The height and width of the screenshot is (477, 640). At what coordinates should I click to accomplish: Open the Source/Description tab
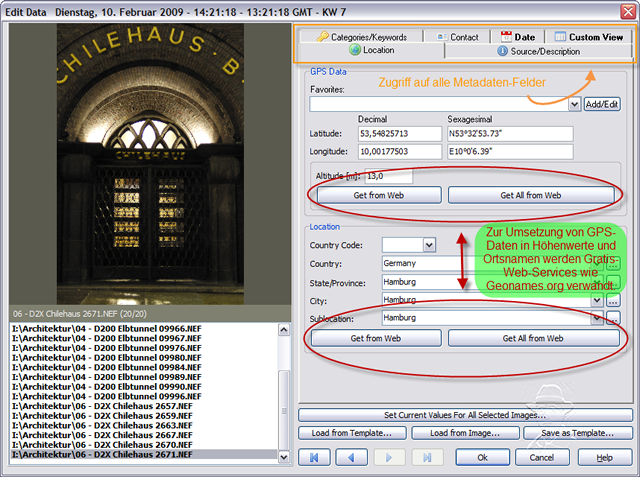coord(538,51)
